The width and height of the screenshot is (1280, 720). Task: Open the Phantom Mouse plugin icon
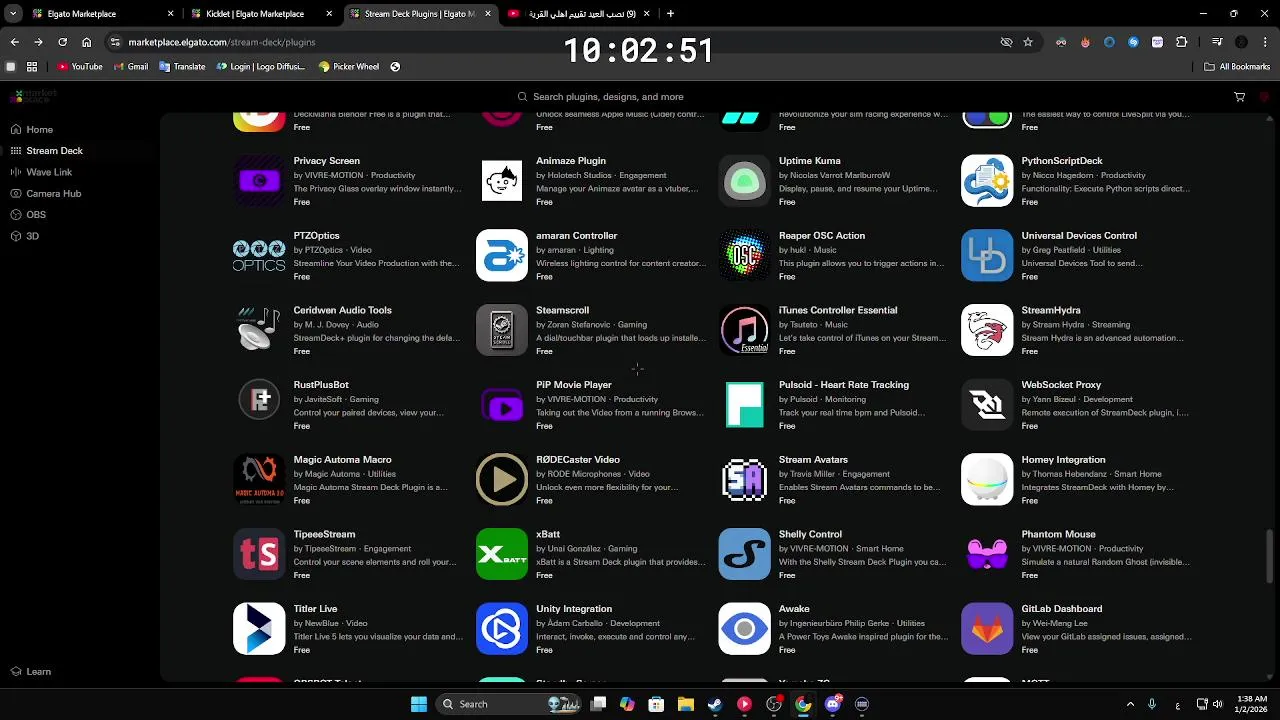pos(987,554)
